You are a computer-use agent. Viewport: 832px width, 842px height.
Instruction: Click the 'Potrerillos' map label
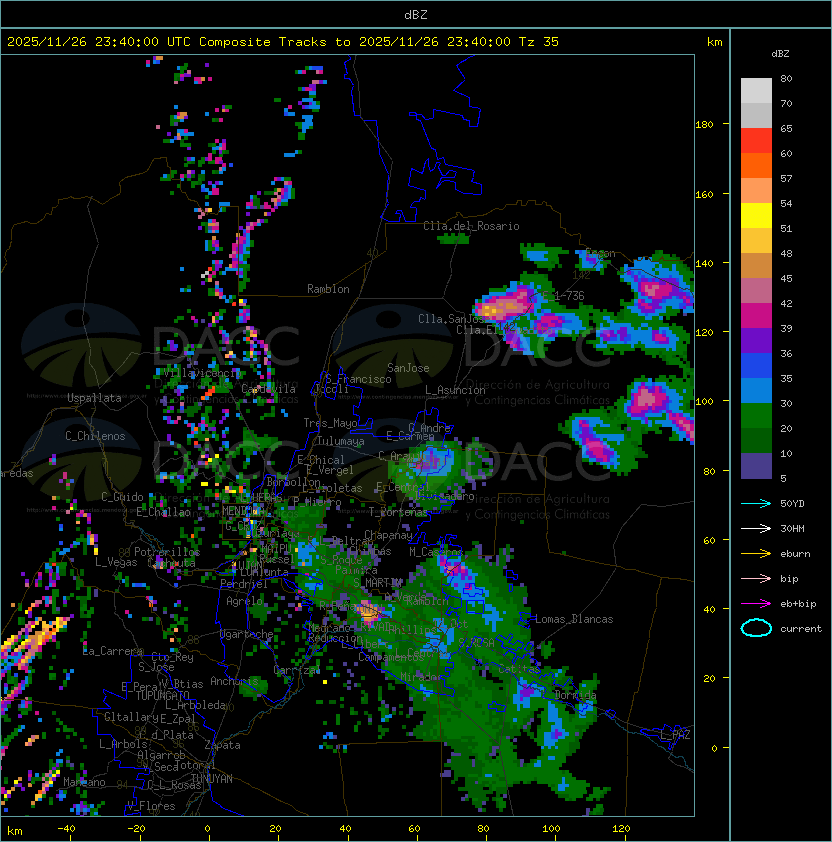167,552
